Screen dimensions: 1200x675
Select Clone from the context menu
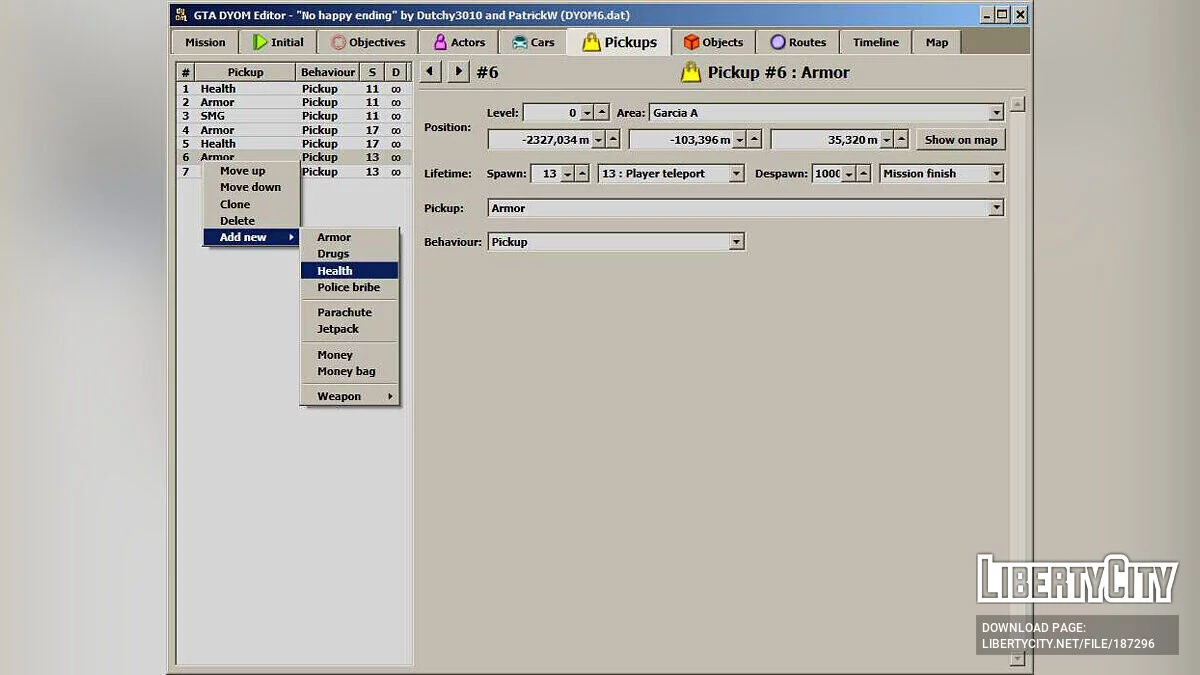pyautogui.click(x=234, y=204)
